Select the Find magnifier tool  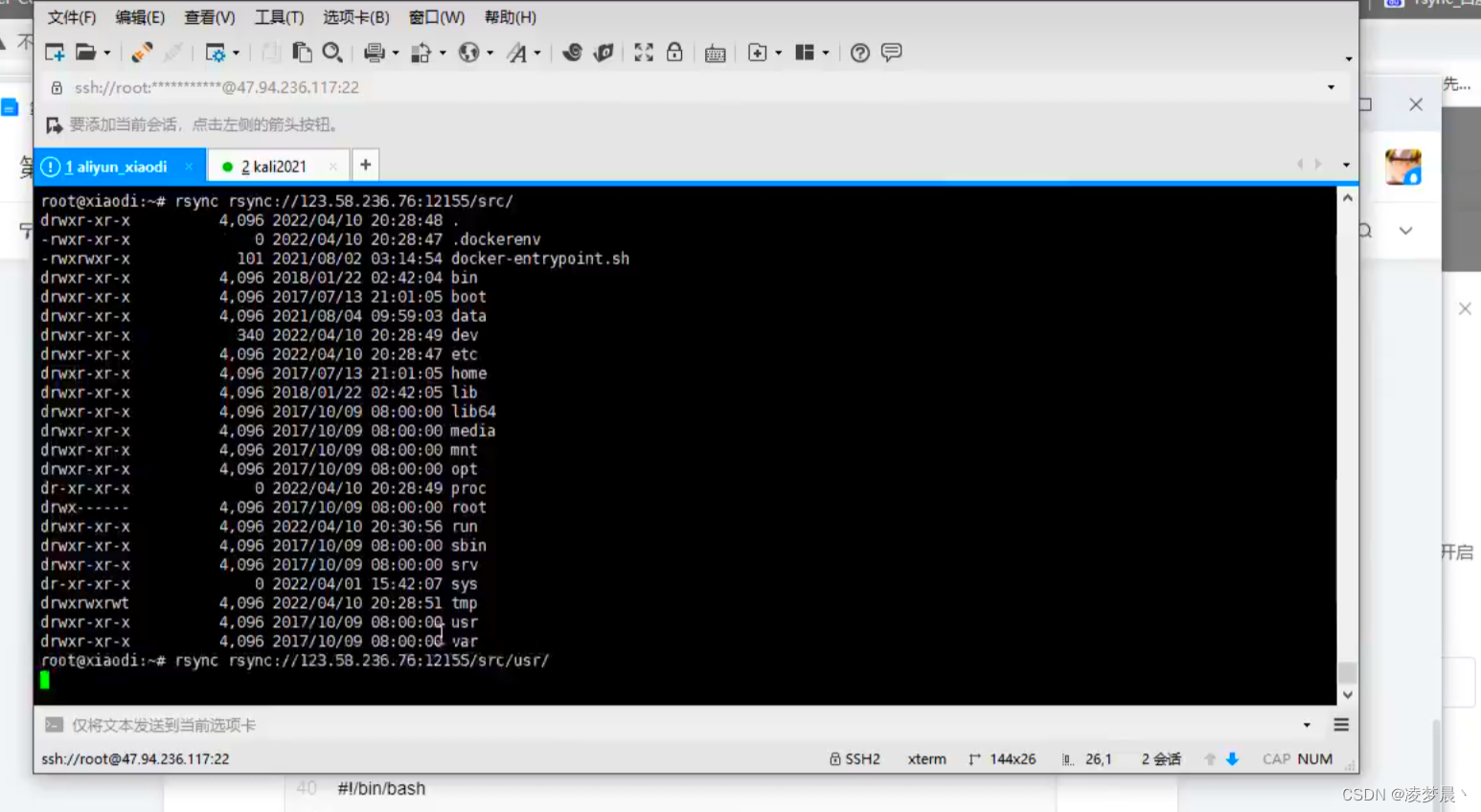point(331,53)
